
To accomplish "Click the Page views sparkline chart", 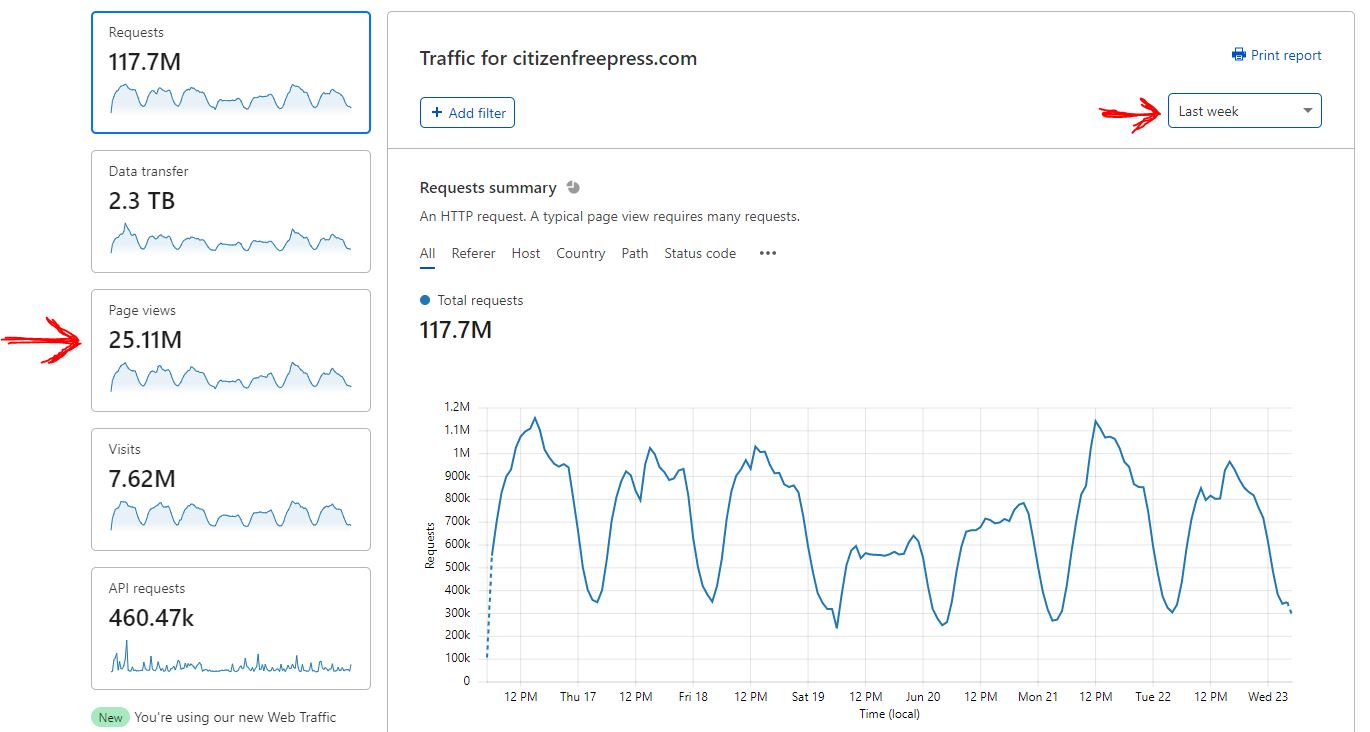I will click(230, 377).
